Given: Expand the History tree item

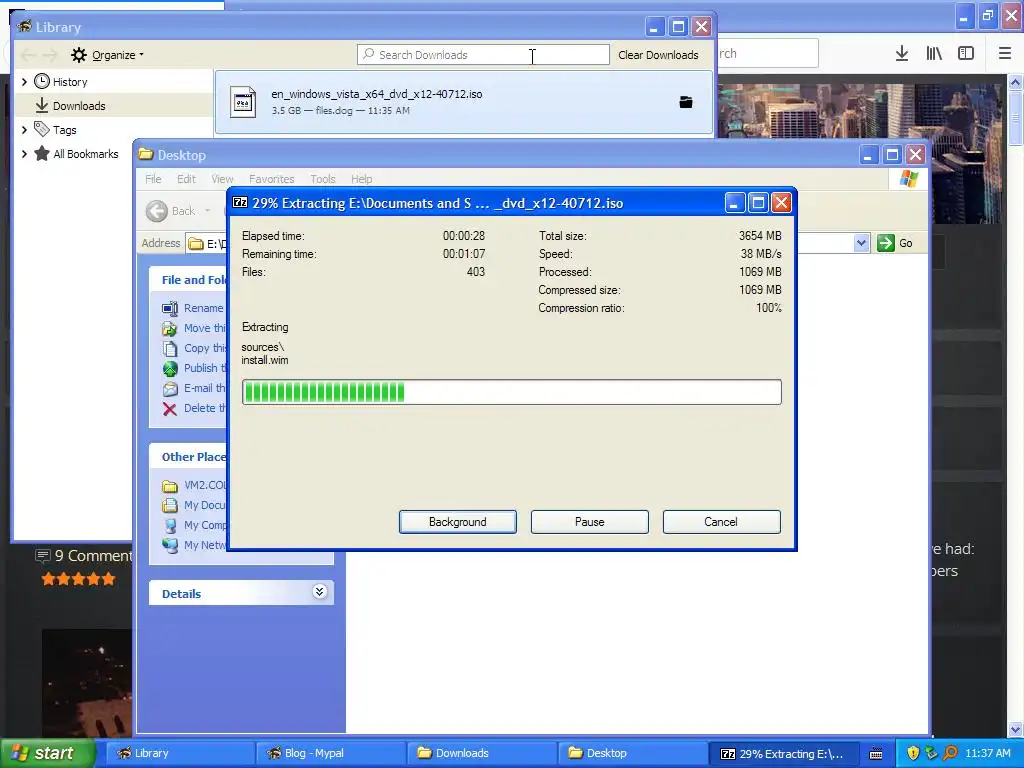Looking at the screenshot, I should coord(24,82).
